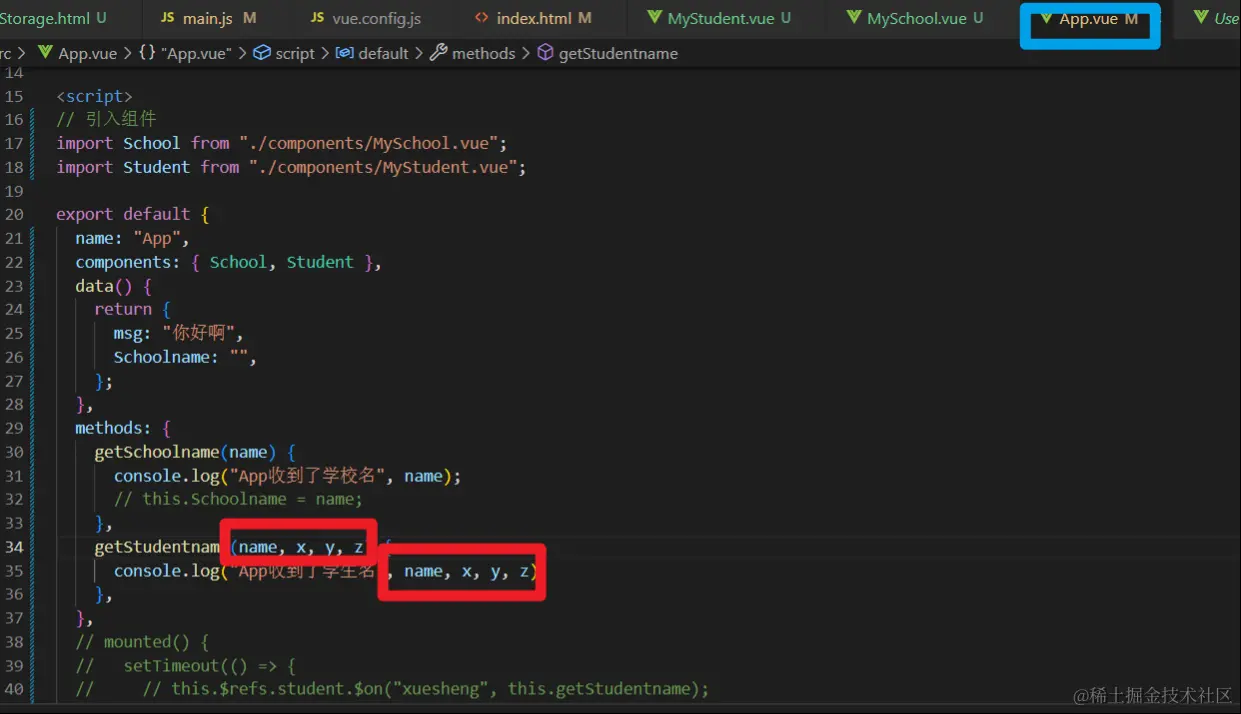Click the comment "// 引入组件"
Viewport: 1241px width, 714px height.
(106, 119)
